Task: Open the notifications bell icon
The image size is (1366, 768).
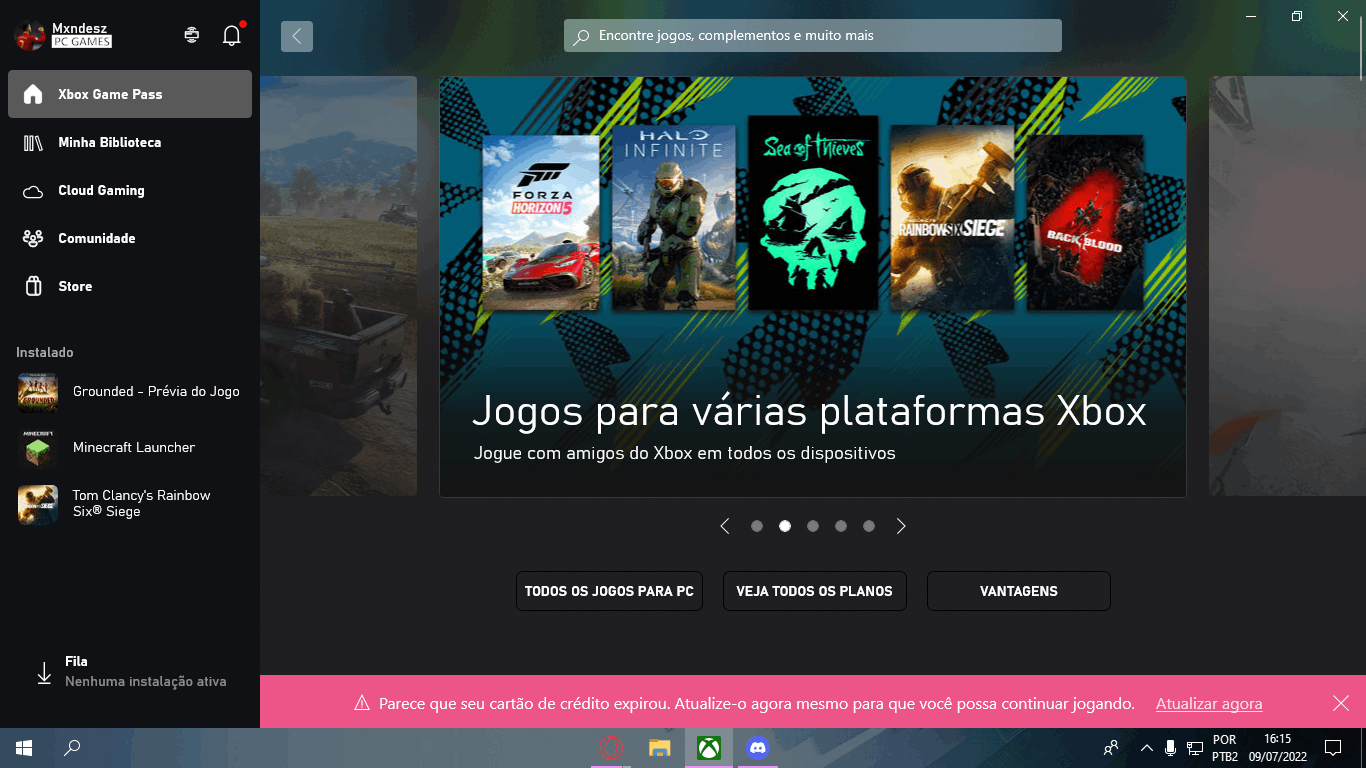Action: coord(232,35)
